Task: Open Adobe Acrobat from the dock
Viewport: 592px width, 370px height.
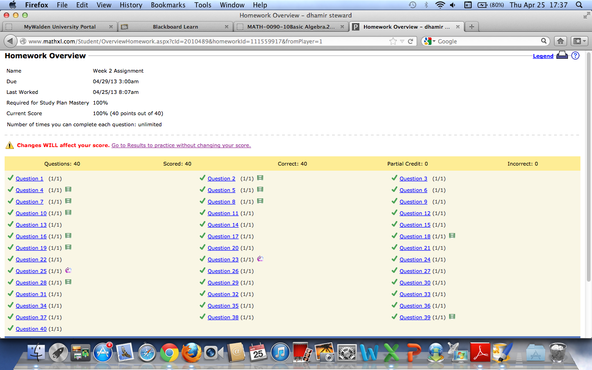Action: point(479,353)
